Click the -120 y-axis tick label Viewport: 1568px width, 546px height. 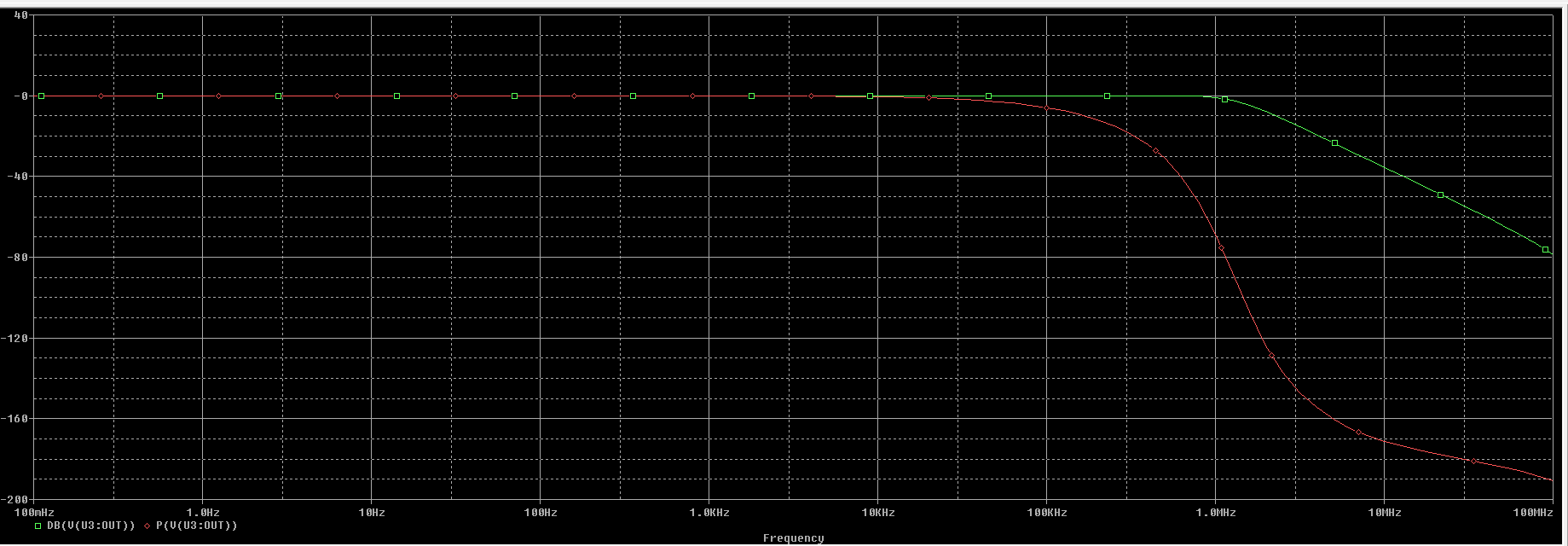16,338
